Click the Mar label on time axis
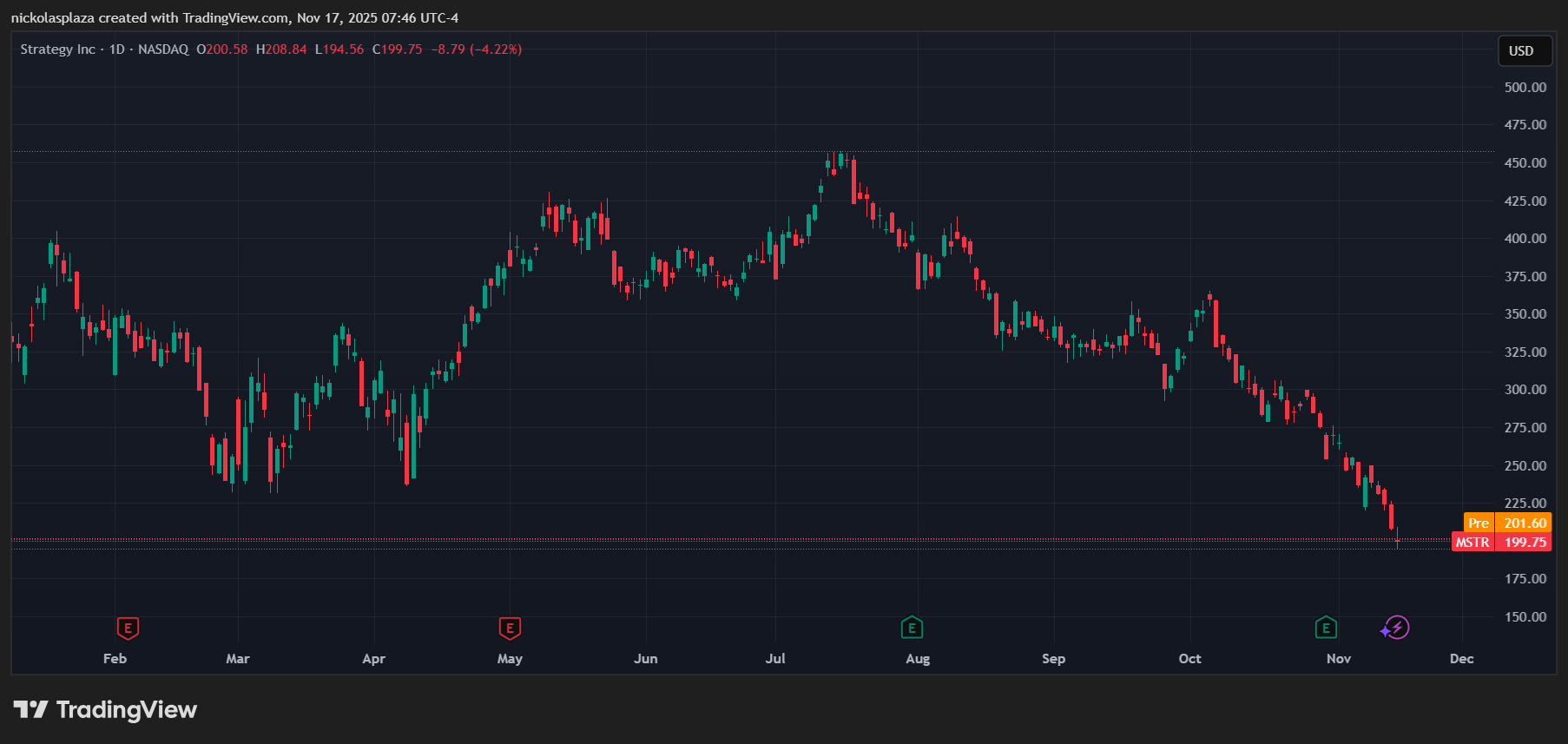1568x744 pixels. (x=237, y=659)
